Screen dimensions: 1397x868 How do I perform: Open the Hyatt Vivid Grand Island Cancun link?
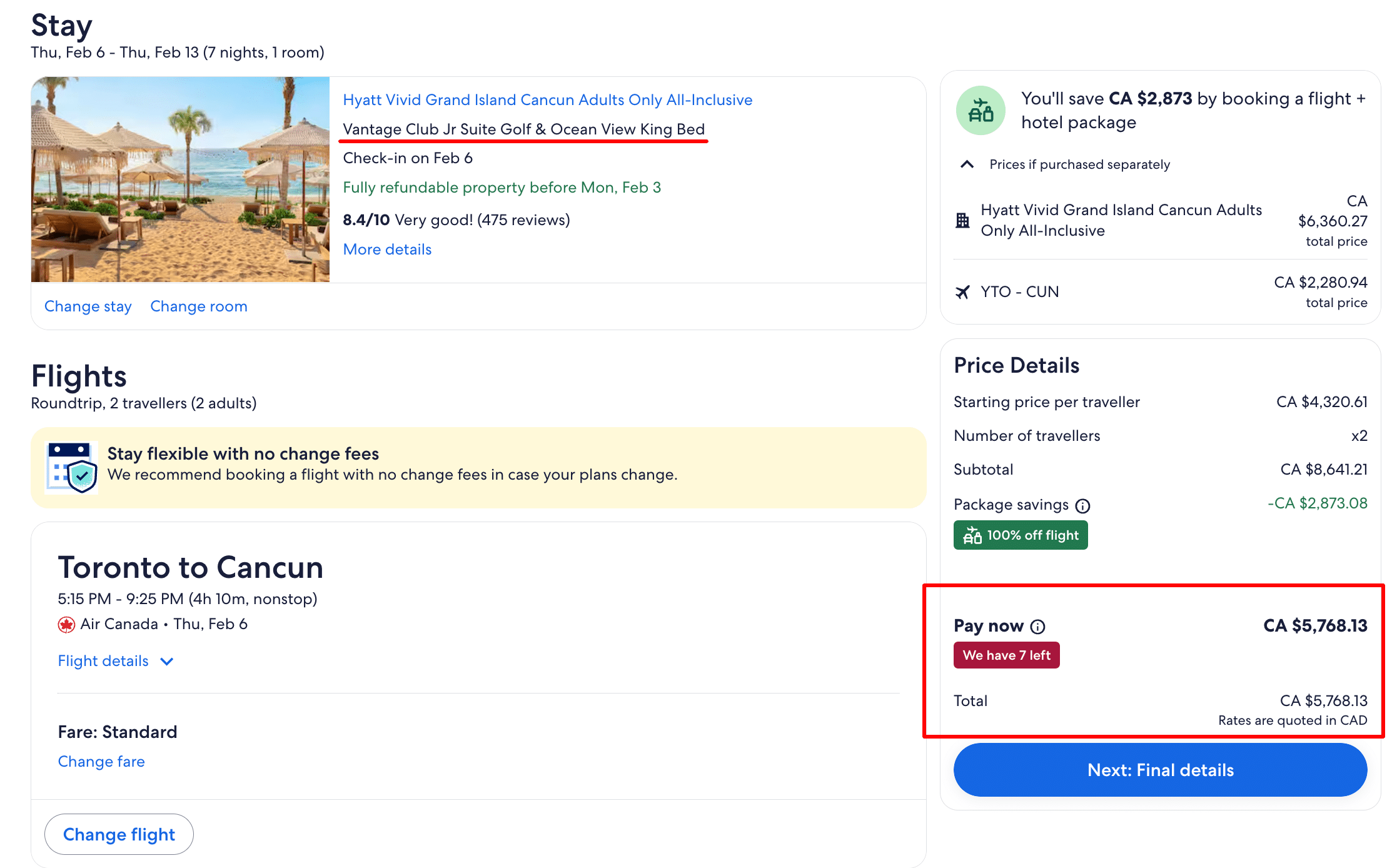(x=547, y=100)
